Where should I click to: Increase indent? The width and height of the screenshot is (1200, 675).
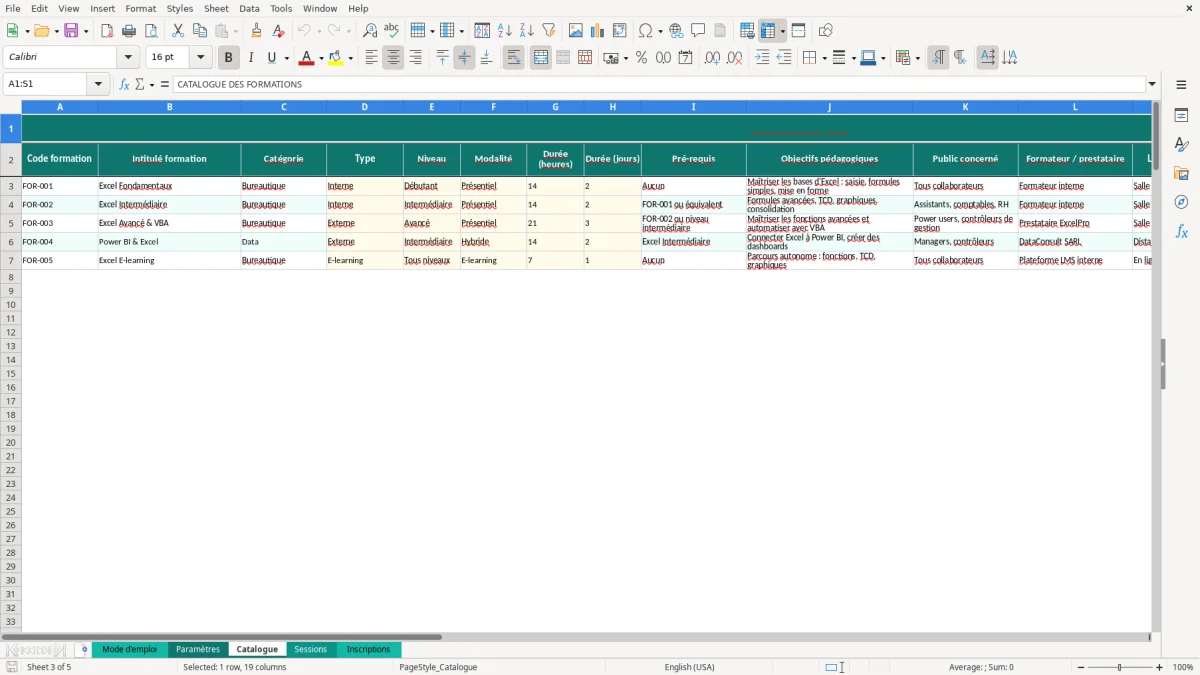click(x=762, y=58)
